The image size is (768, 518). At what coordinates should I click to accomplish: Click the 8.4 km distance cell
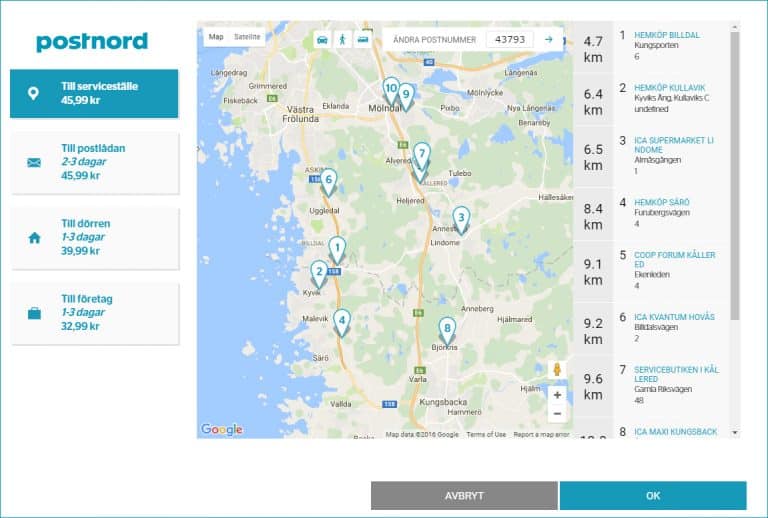pyautogui.click(x=593, y=216)
